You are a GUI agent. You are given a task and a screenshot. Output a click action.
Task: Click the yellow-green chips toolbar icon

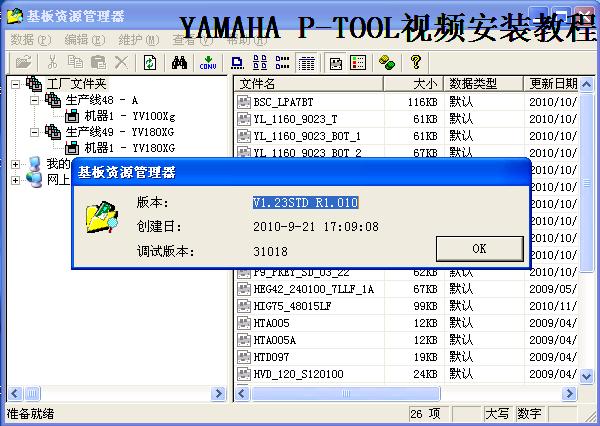(x=386, y=62)
